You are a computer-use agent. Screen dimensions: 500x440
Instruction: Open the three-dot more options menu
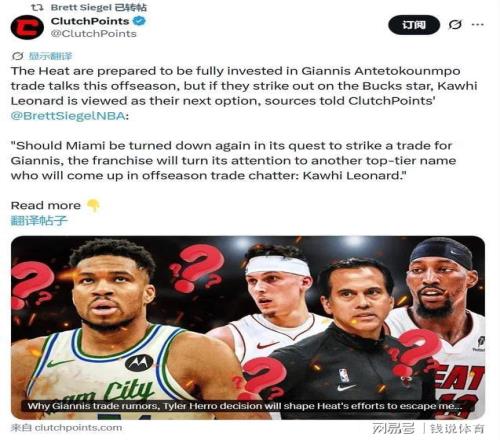pos(477,24)
